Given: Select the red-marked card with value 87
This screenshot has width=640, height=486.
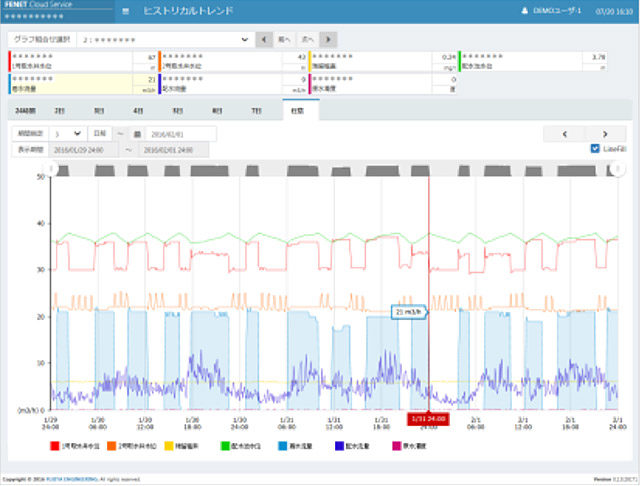Looking at the screenshot, I should 83,61.
